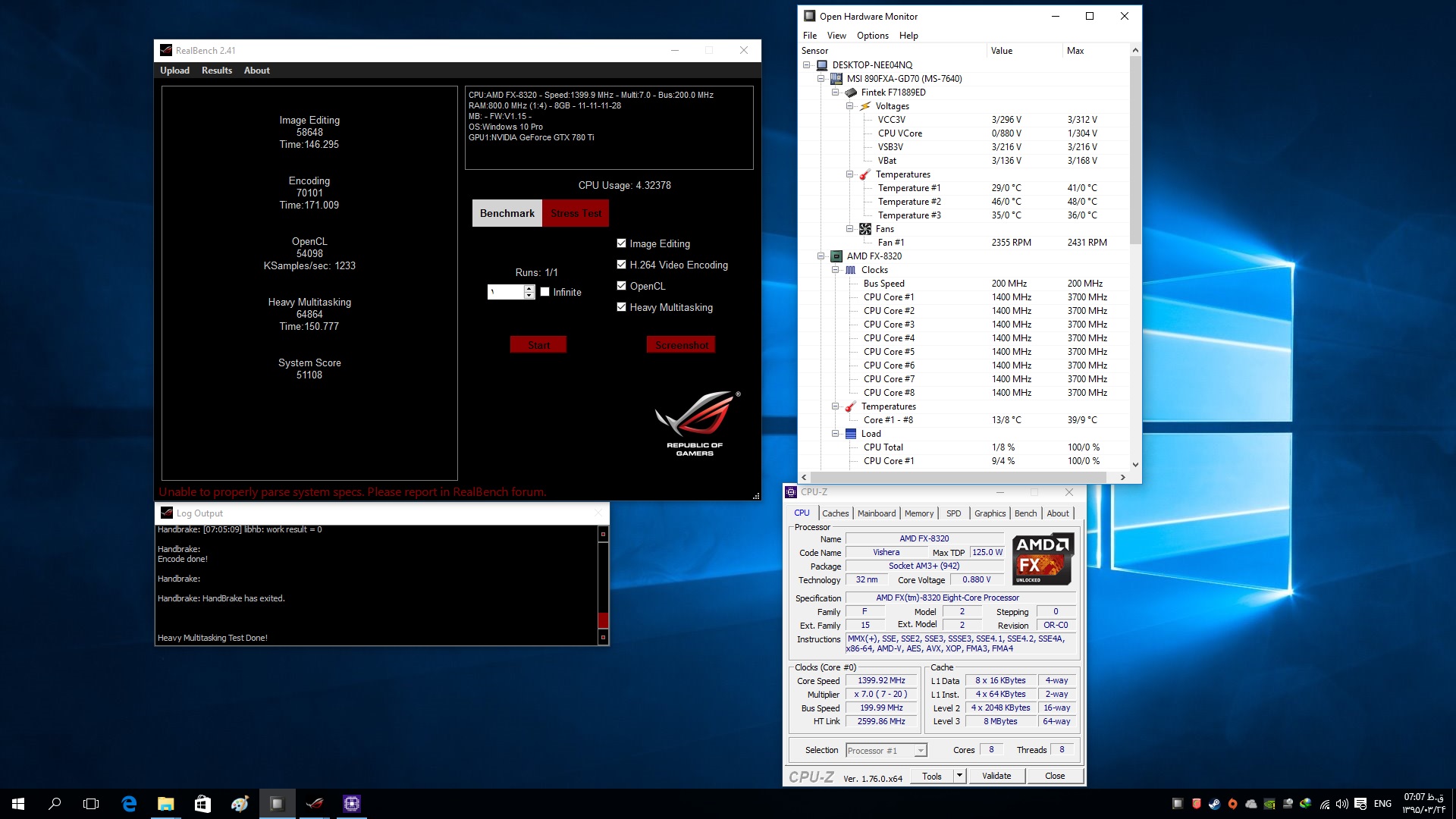1456x819 pixels.
Task: Click the Open Hardware Monitor vertical scrollbar thumb
Action: pyautogui.click(x=1135, y=150)
